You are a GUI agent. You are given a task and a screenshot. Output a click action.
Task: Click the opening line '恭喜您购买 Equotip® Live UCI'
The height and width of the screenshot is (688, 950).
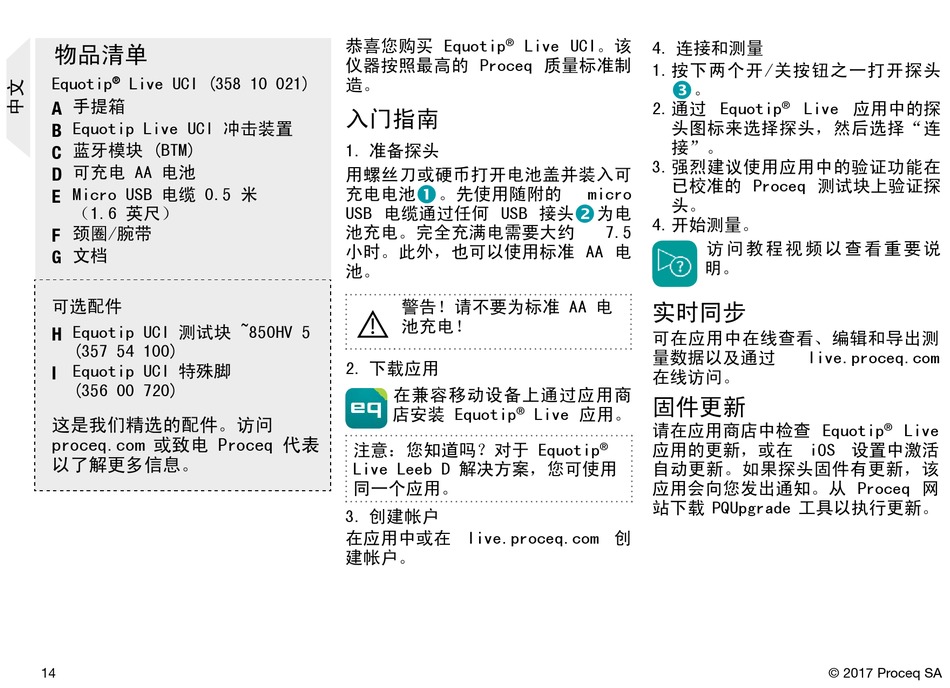(470, 47)
